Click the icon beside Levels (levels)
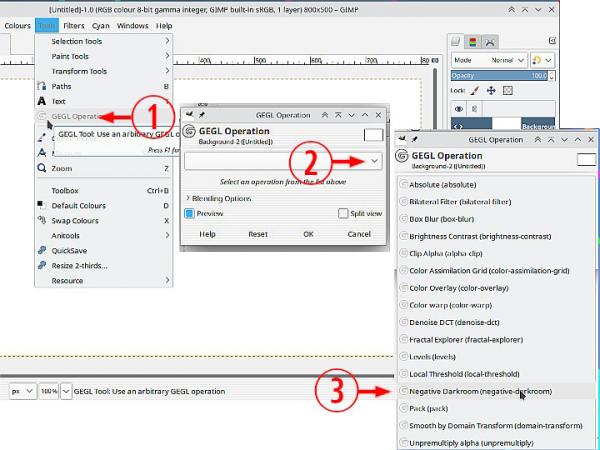Viewport: 600px width, 450px height. (x=403, y=357)
